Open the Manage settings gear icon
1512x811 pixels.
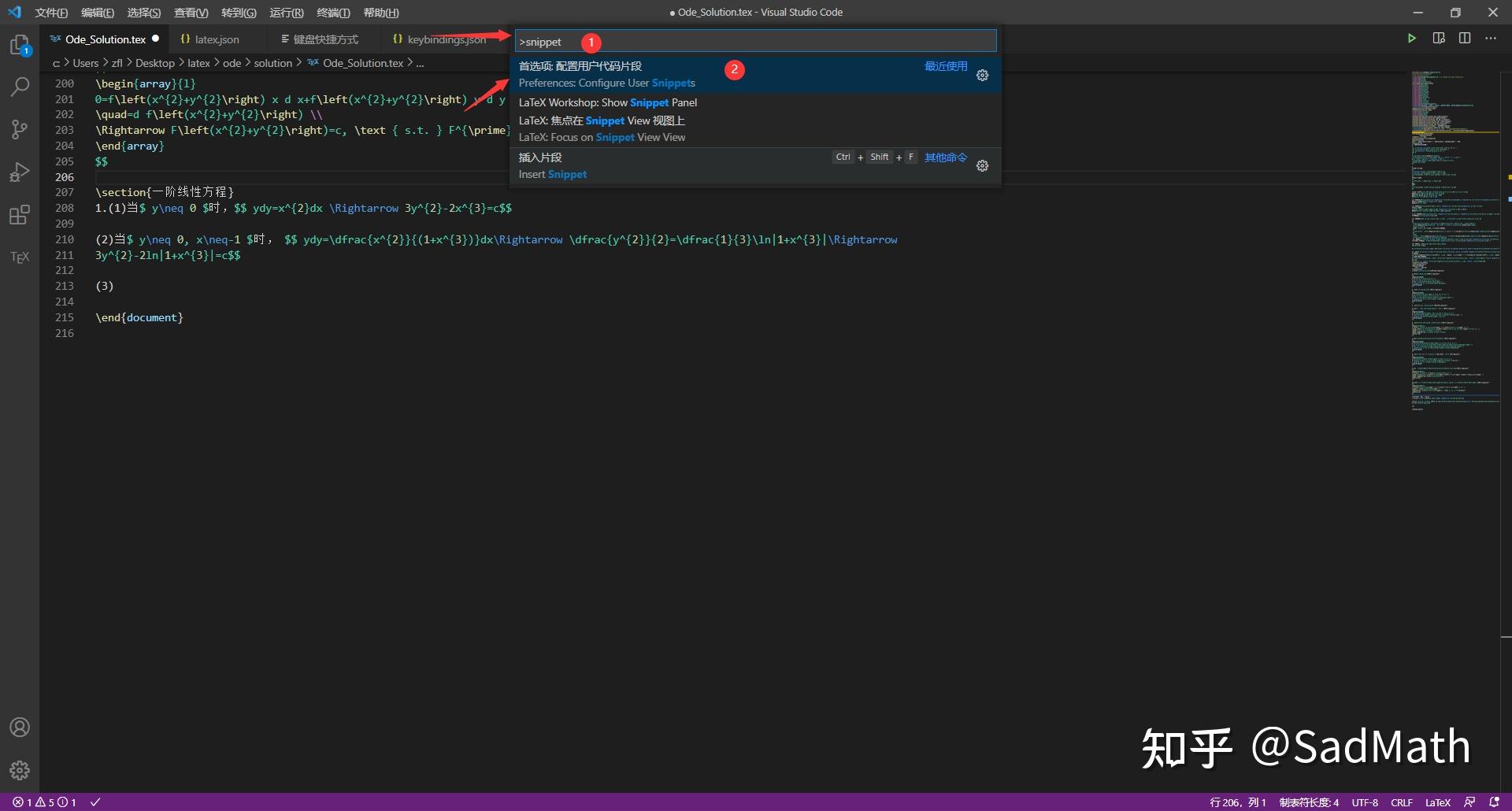click(20, 771)
